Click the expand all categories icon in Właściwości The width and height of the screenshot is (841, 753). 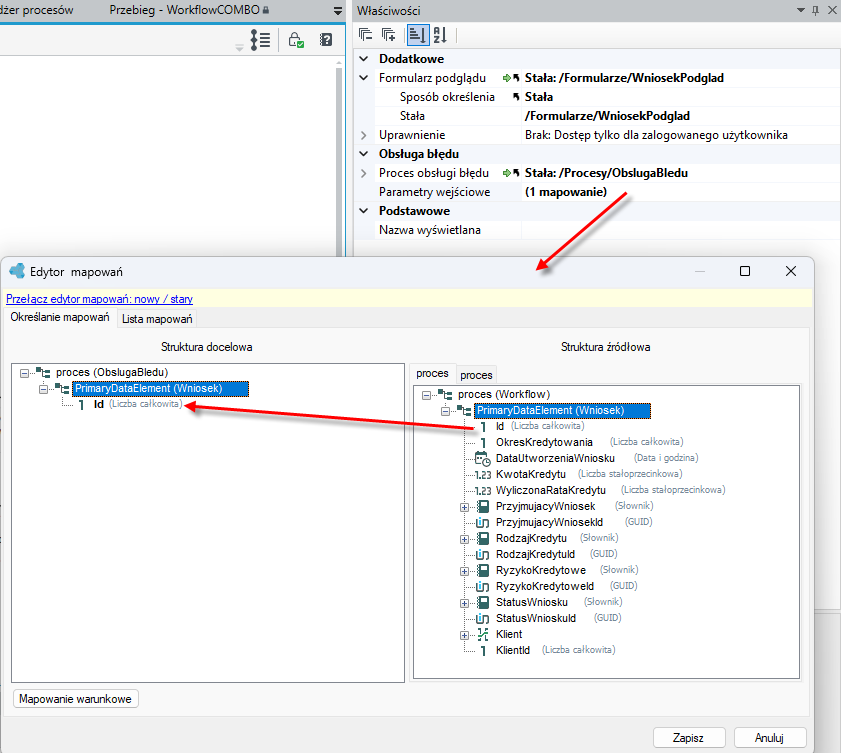[x=388, y=35]
